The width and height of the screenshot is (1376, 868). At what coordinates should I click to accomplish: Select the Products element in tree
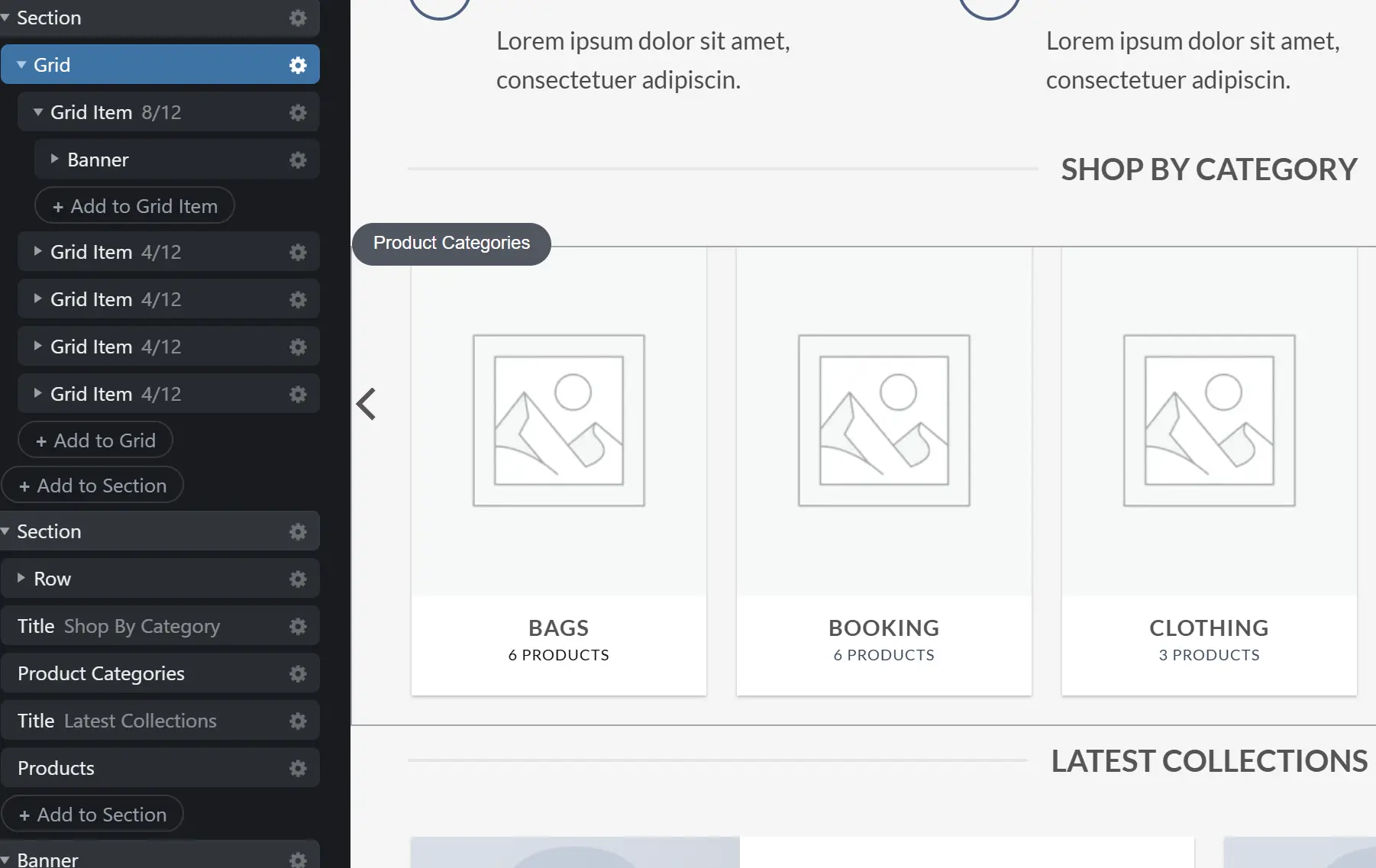160,768
